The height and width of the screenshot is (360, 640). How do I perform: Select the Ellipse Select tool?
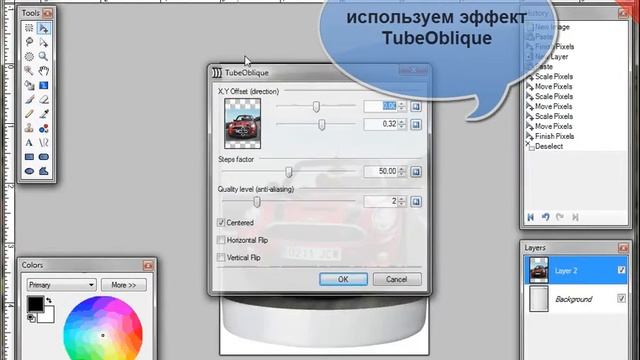29,56
